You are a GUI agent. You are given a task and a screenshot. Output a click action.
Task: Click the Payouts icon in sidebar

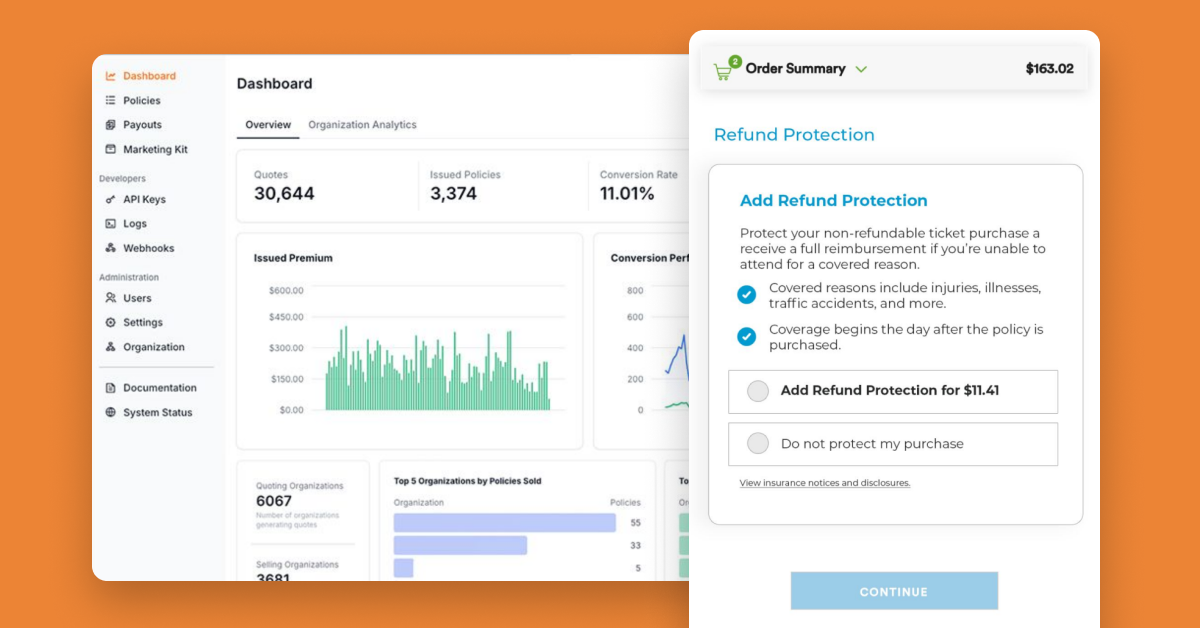point(110,124)
